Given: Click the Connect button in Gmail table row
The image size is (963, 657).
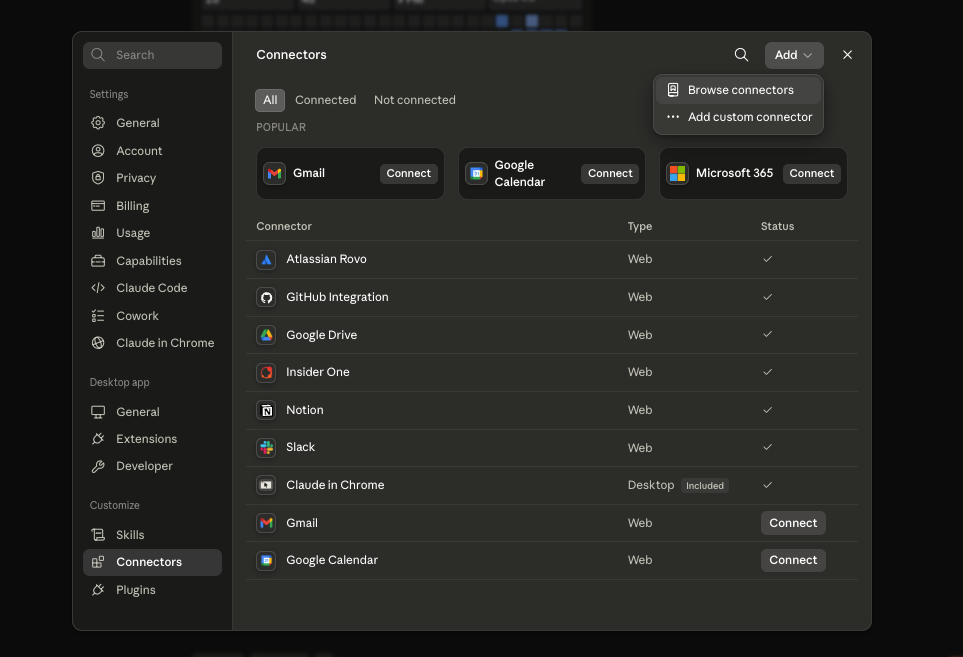Looking at the screenshot, I should click(793, 523).
